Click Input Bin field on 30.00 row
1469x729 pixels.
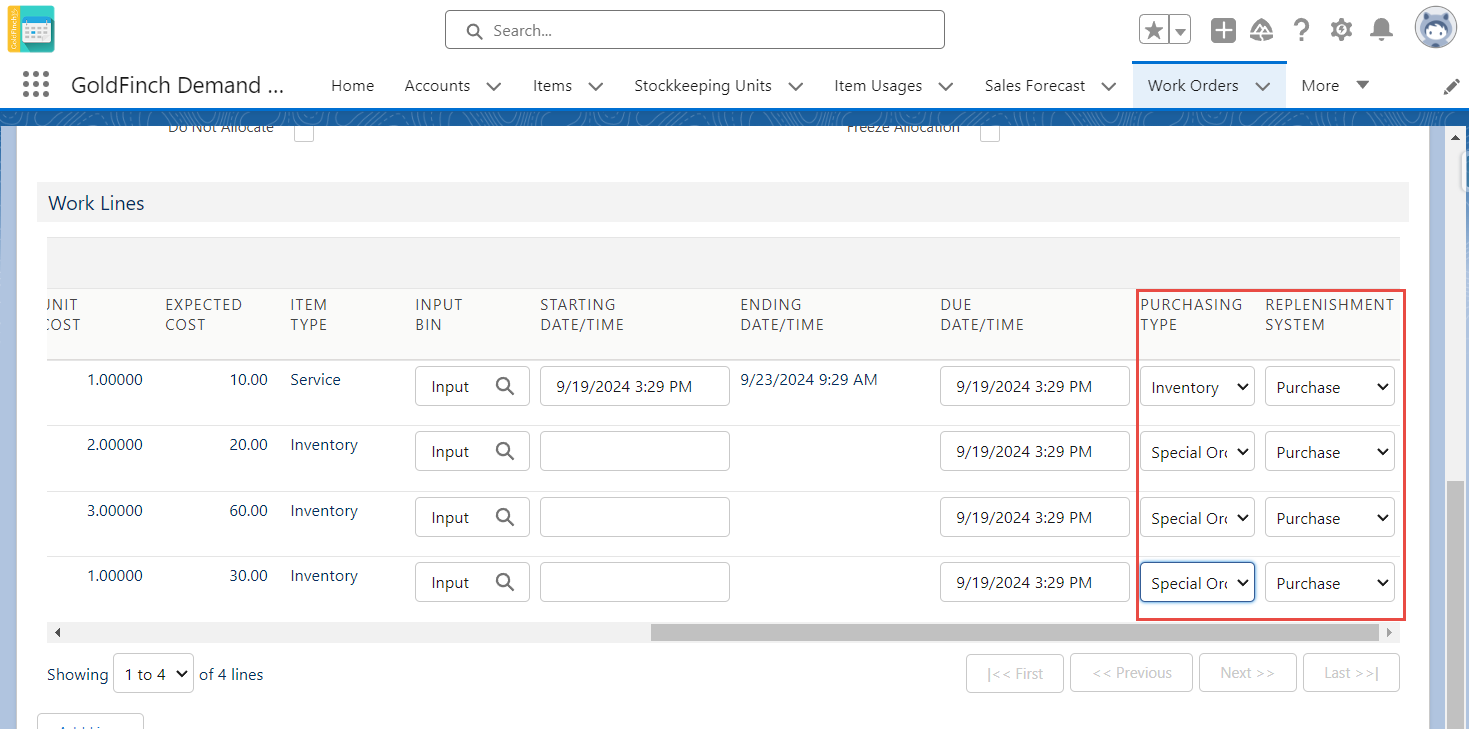(472, 582)
